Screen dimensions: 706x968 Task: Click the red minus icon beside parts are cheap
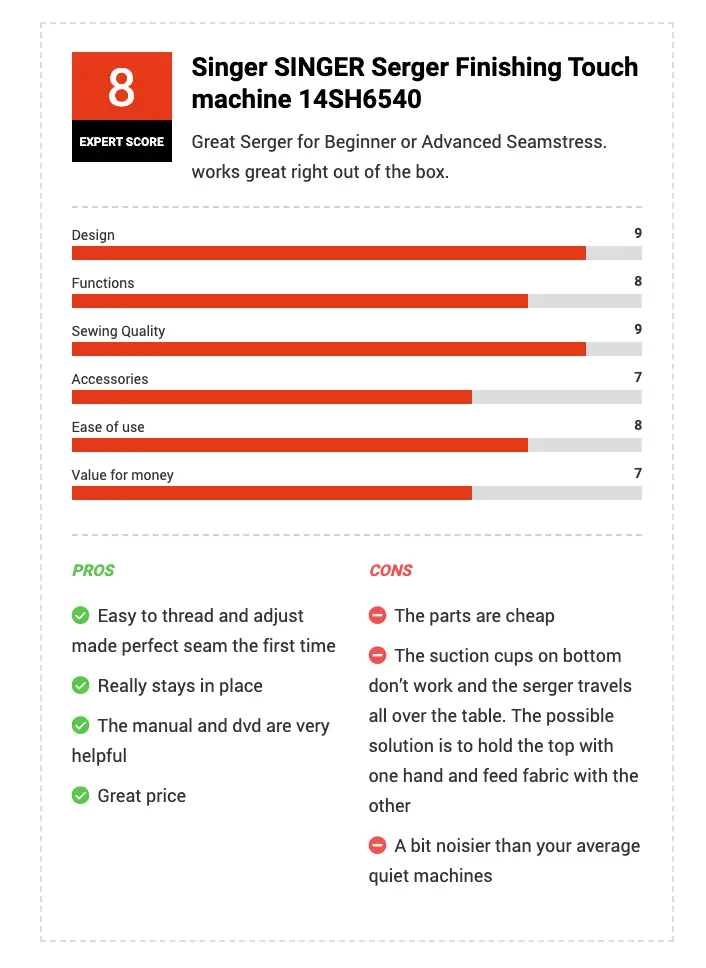pyautogui.click(x=377, y=615)
